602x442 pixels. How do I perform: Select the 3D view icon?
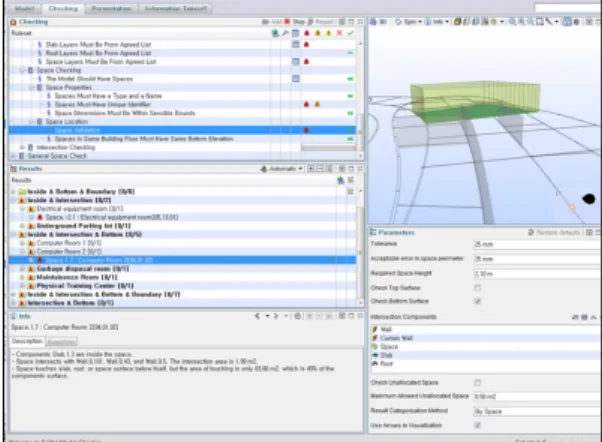click(378, 22)
